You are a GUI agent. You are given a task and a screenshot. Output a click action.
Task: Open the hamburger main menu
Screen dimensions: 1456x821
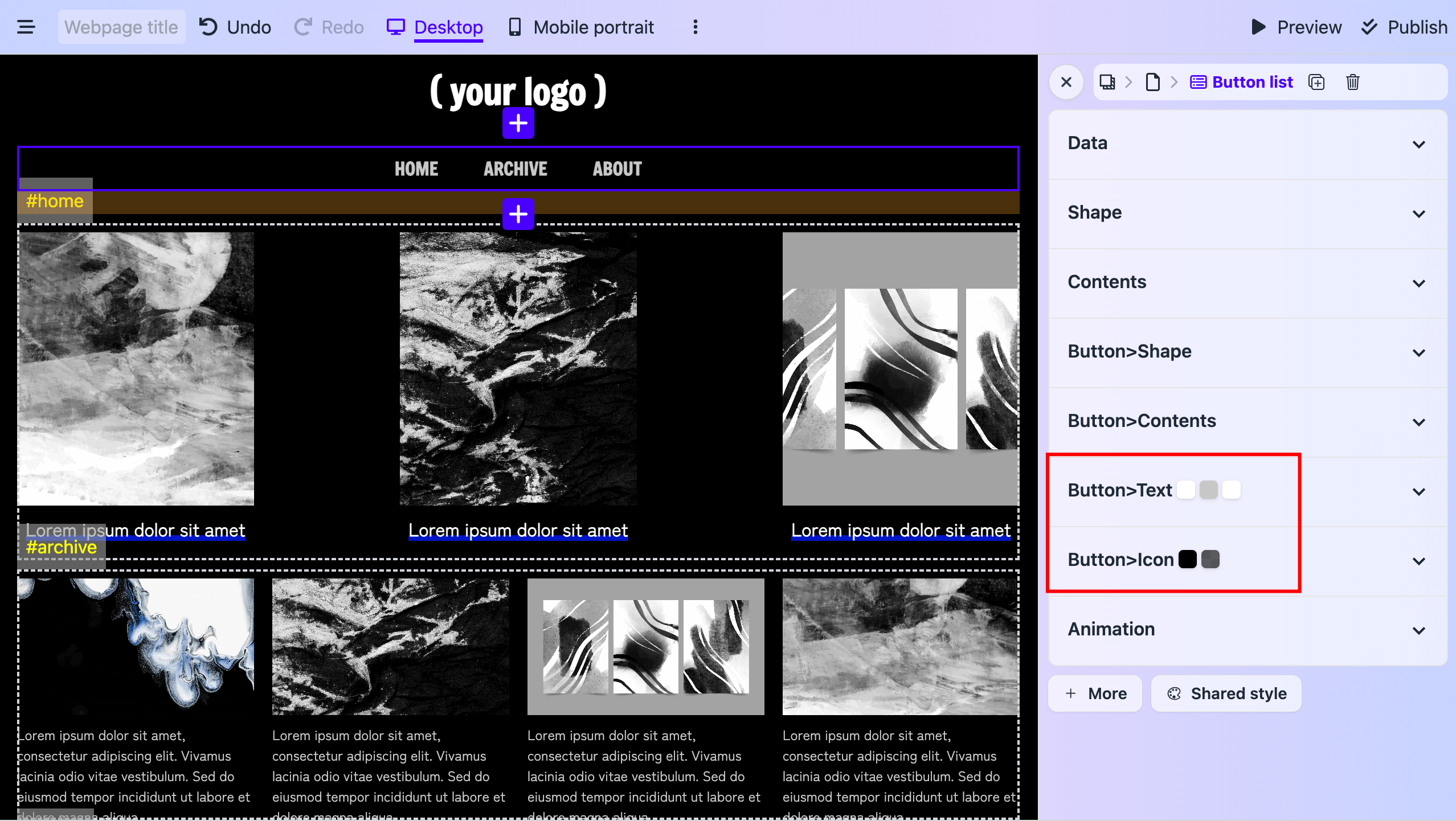(x=26, y=27)
